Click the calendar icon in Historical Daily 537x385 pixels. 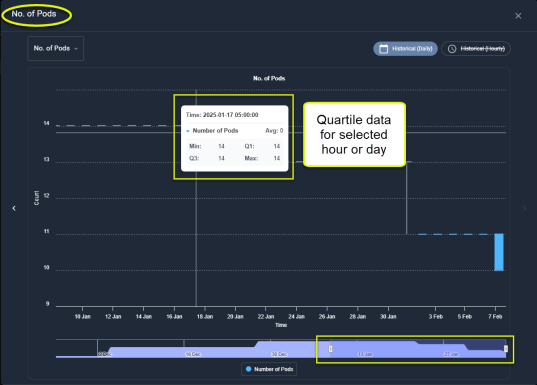pyautogui.click(x=384, y=49)
